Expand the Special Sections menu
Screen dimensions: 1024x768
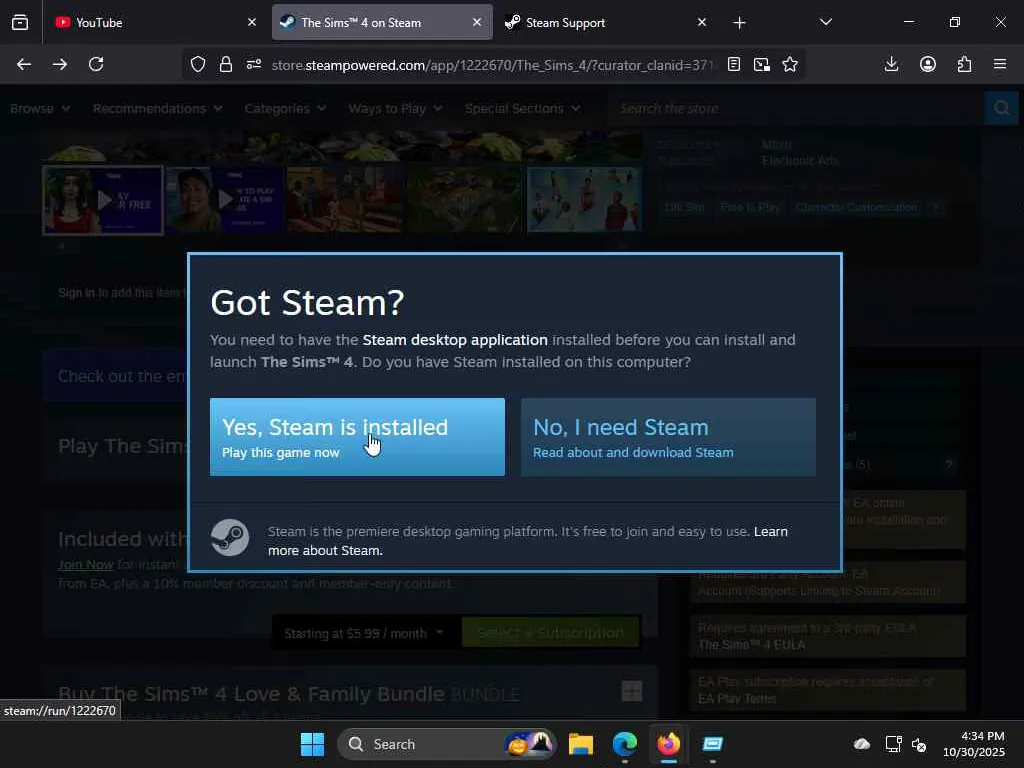tap(522, 108)
